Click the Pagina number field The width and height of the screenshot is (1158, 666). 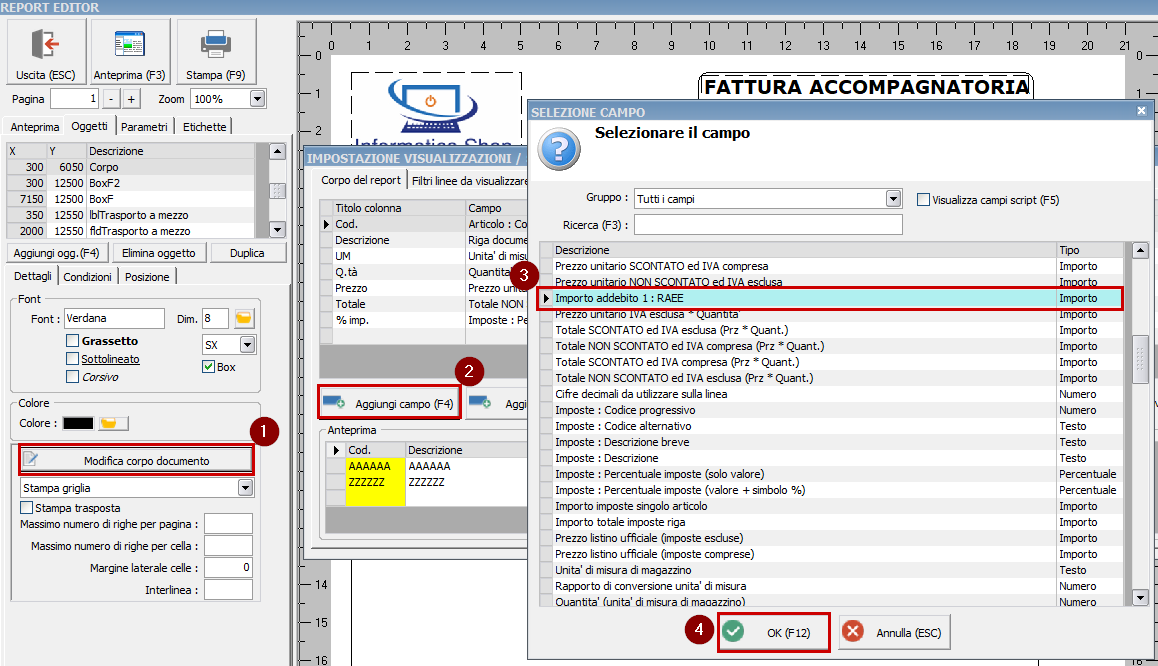point(74,99)
